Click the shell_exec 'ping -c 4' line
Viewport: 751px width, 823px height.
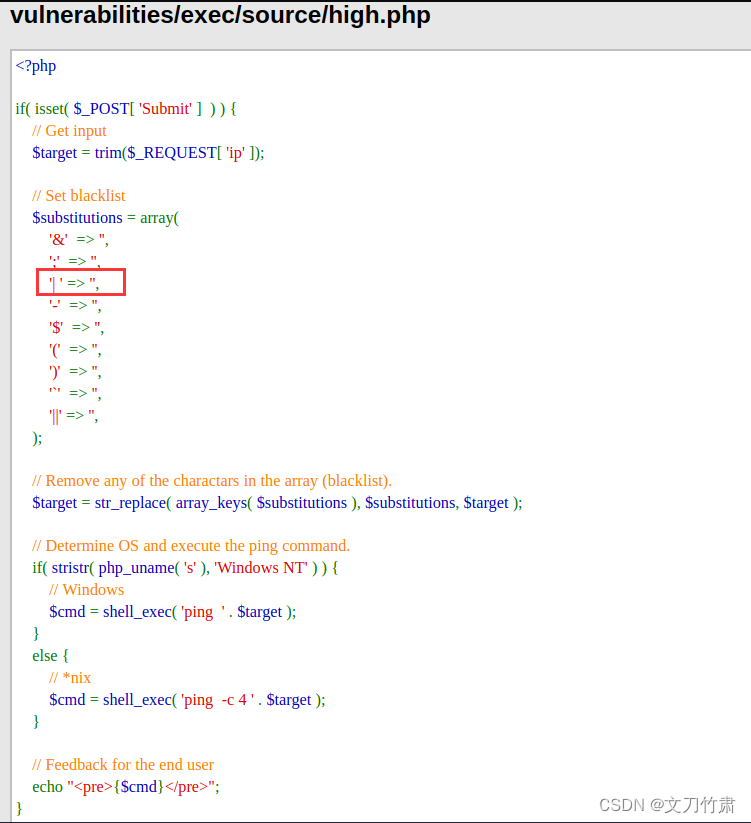[187, 701]
